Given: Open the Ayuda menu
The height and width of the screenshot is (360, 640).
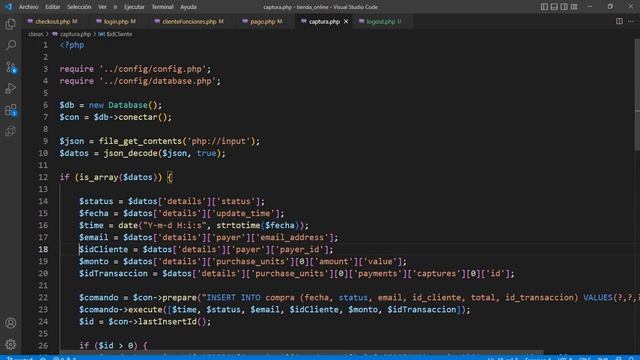Looking at the screenshot, I should pyautogui.click(x=188, y=7).
